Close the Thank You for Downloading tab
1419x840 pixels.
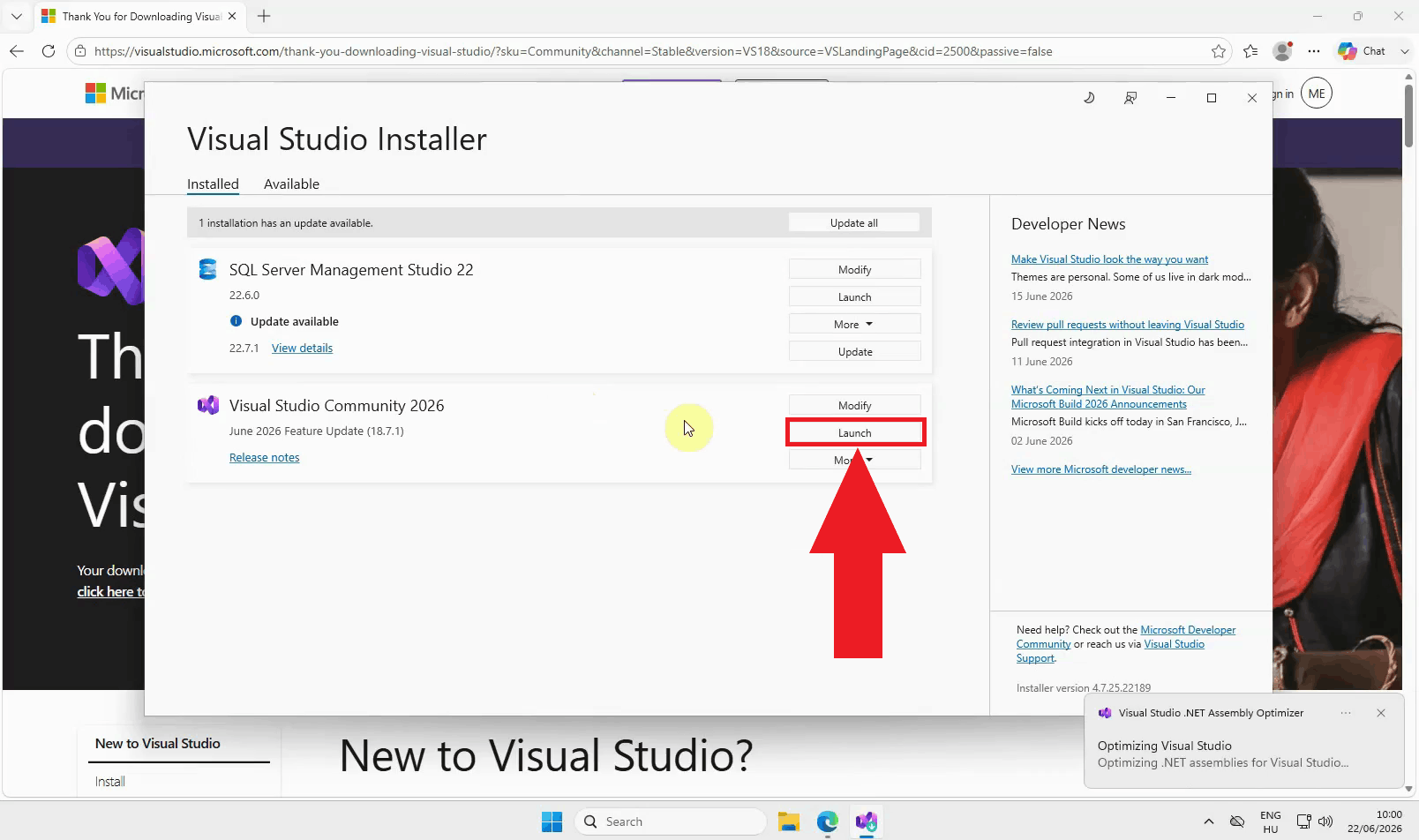(x=232, y=16)
